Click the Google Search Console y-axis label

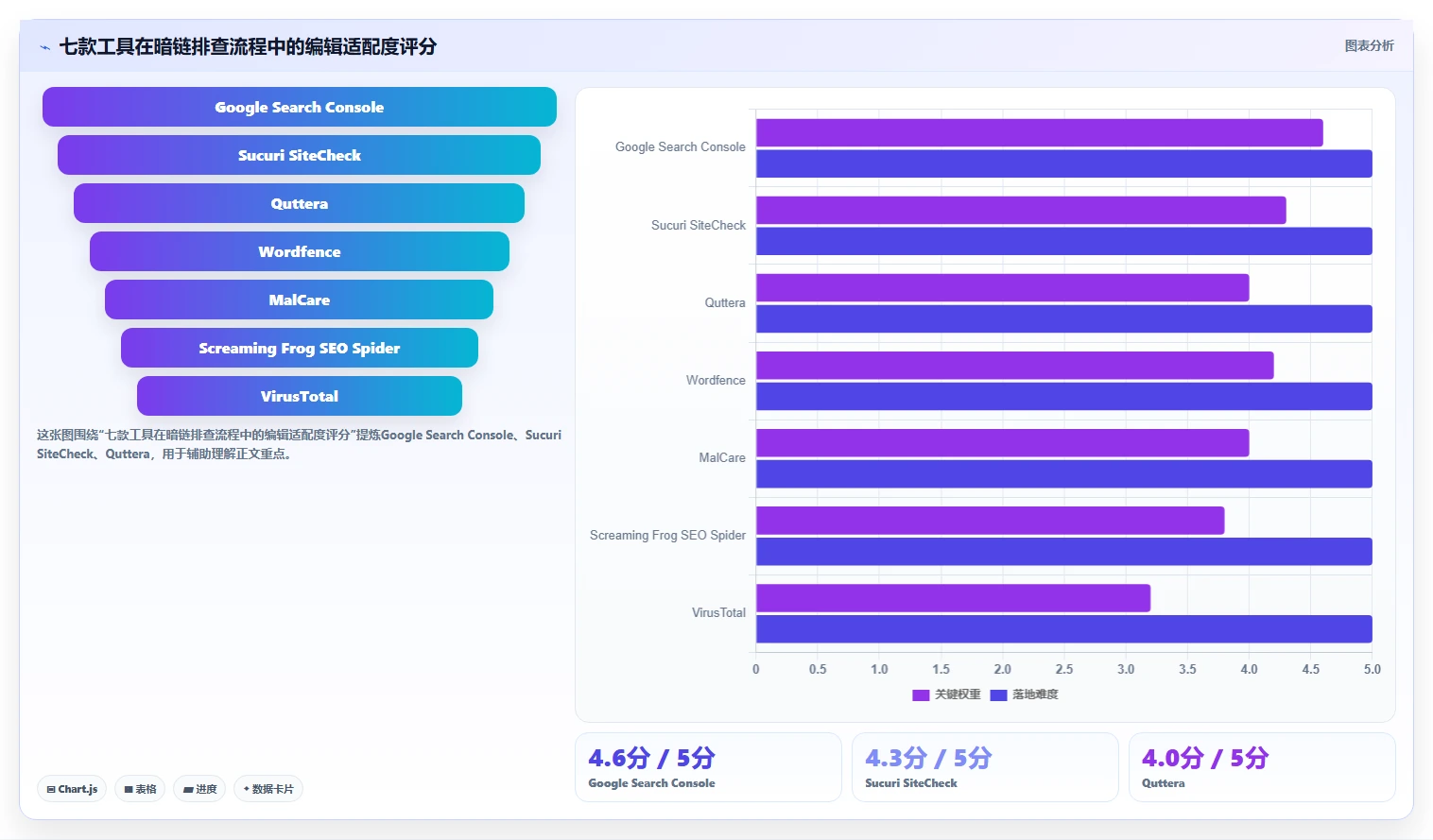(681, 147)
